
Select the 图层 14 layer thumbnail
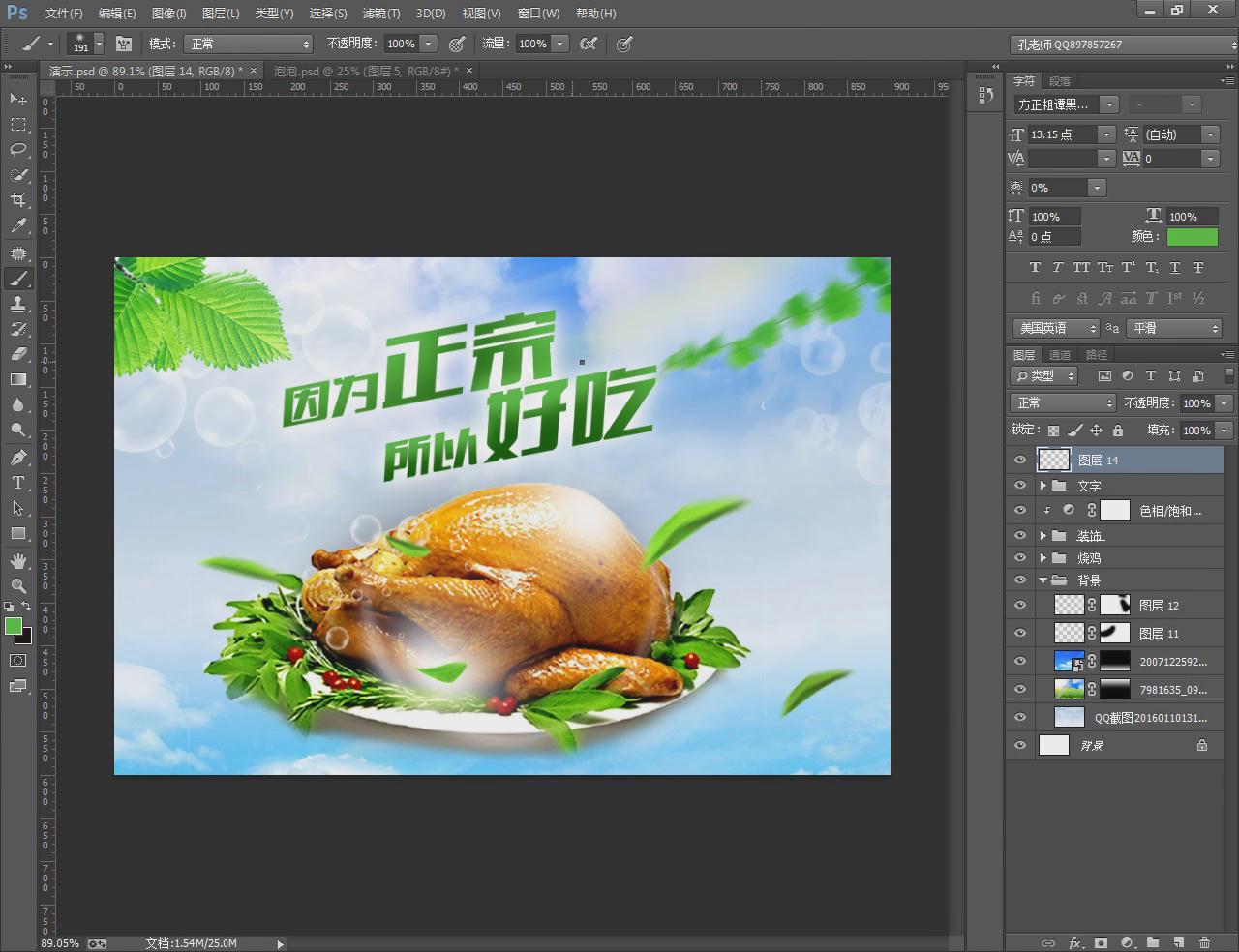1054,460
